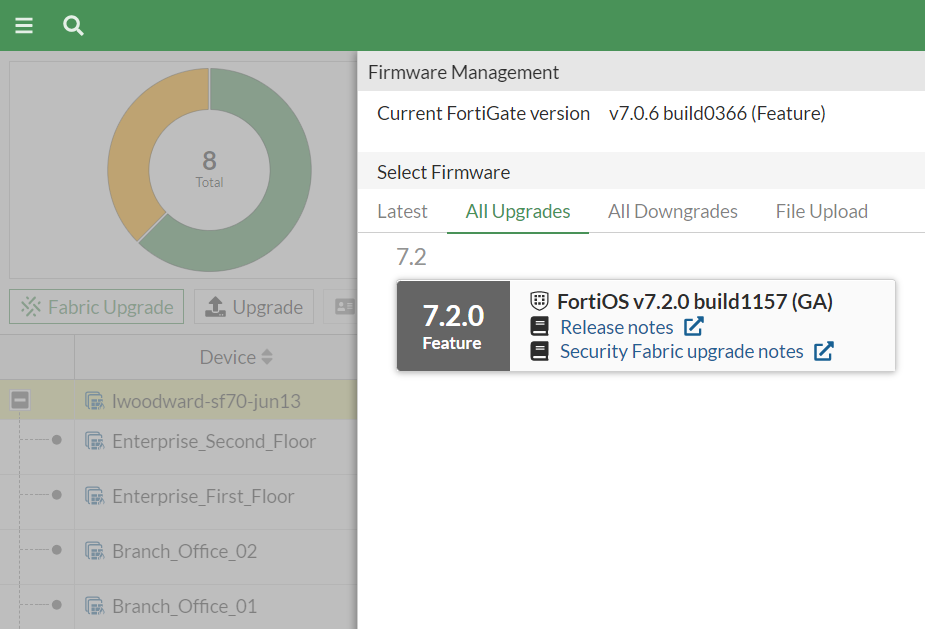The image size is (925, 629).
Task: Select the Enterprise_Second_Floor device row
Action: (x=213, y=441)
